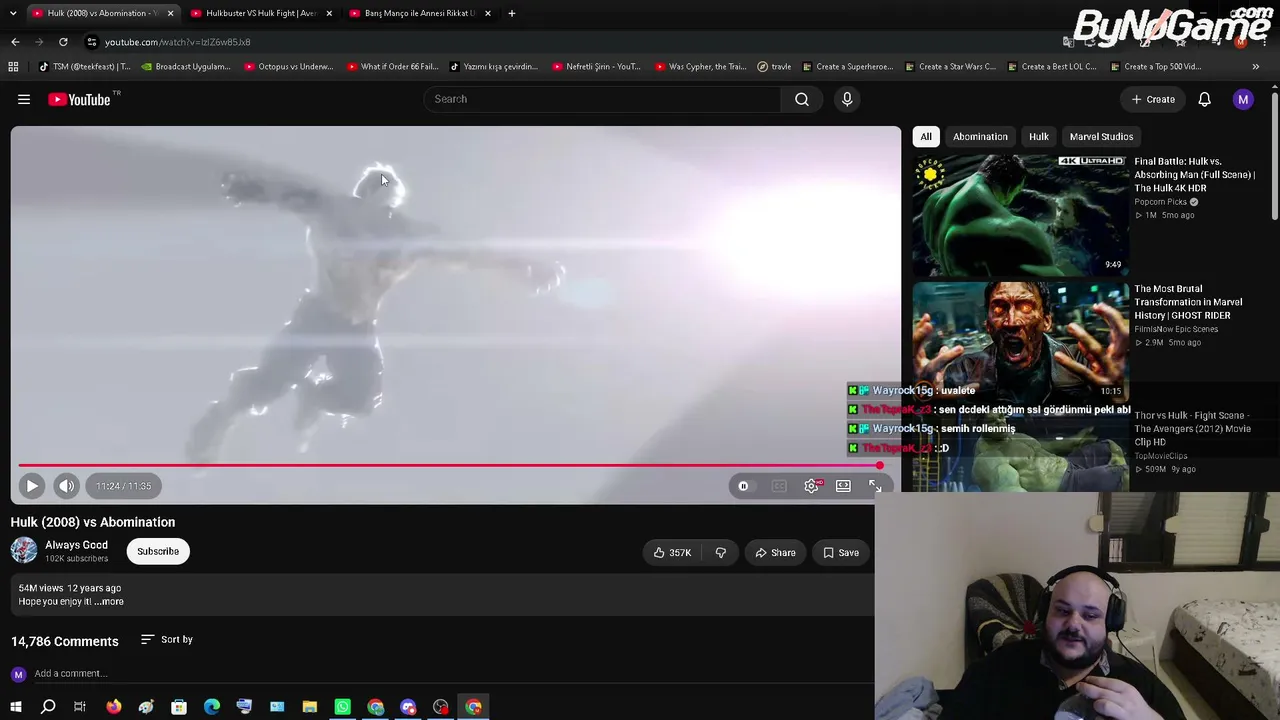
Task: Like the video with 357K likes
Action: coord(672,553)
